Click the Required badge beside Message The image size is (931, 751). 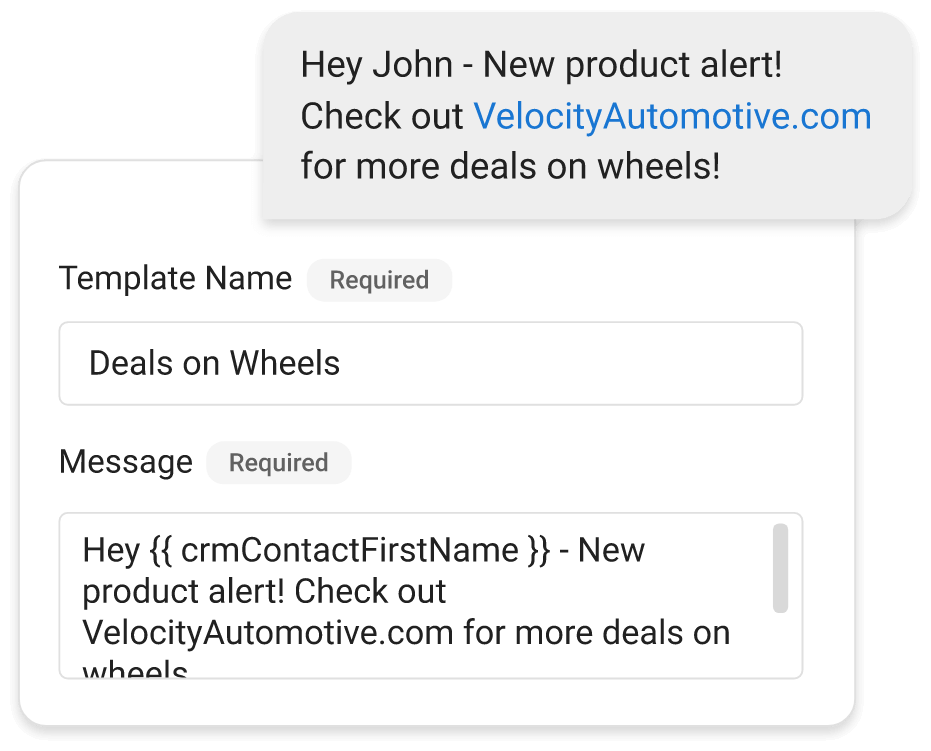(278, 463)
